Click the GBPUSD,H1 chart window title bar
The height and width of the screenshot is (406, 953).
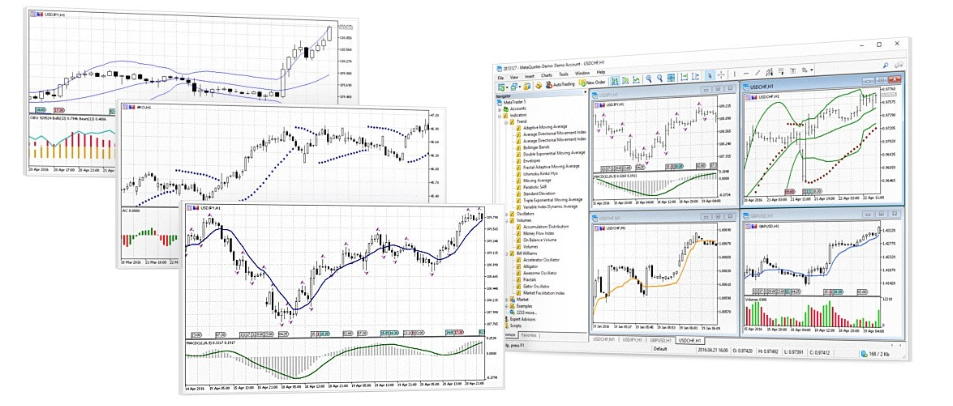click(x=822, y=214)
